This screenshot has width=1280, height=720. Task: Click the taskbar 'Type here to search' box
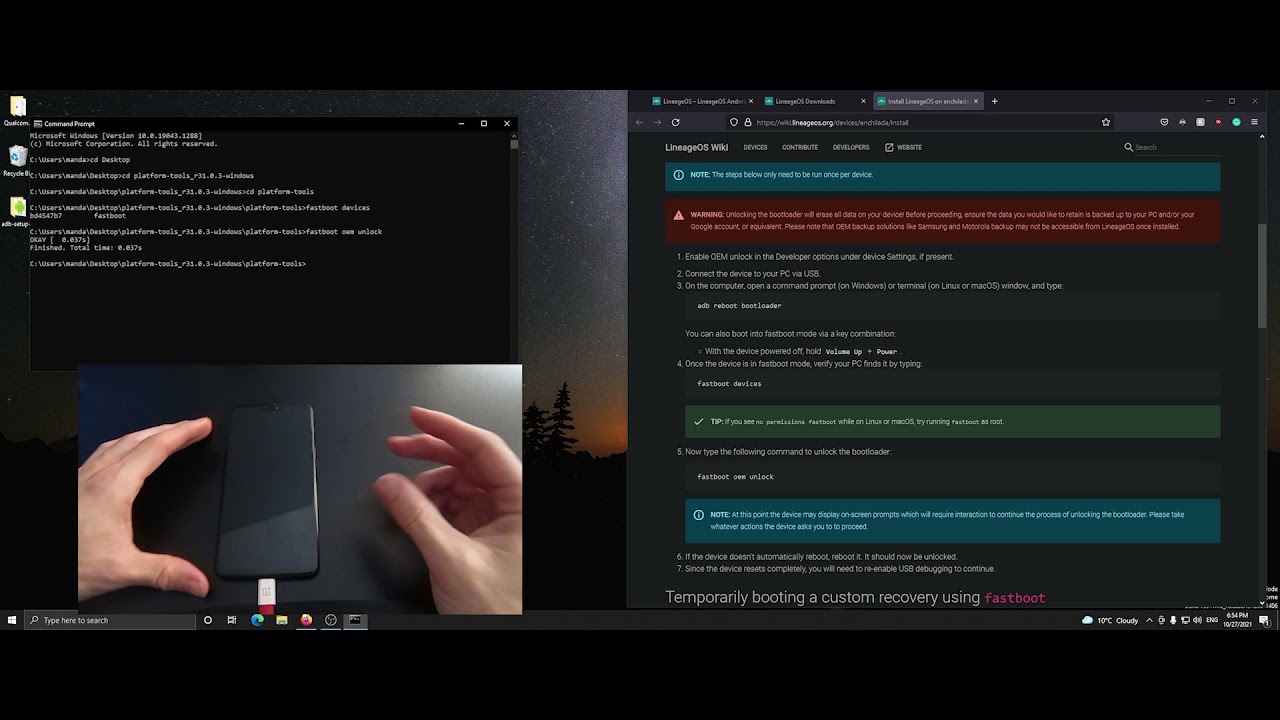click(x=110, y=620)
